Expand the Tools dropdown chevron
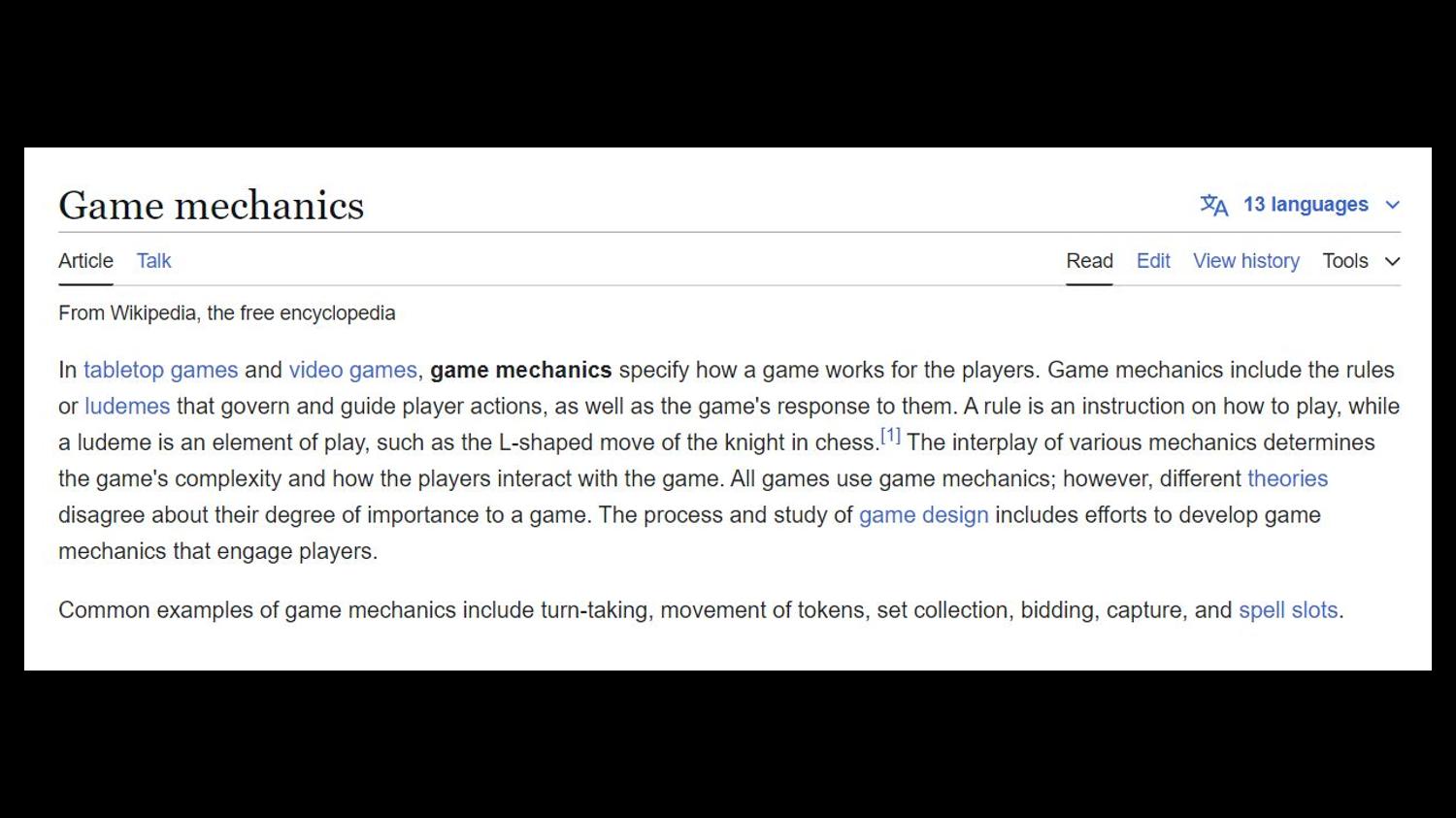 click(x=1393, y=261)
